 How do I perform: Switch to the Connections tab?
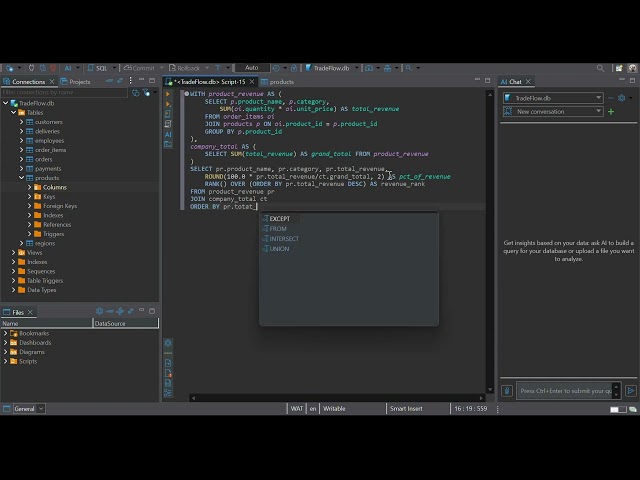28,82
